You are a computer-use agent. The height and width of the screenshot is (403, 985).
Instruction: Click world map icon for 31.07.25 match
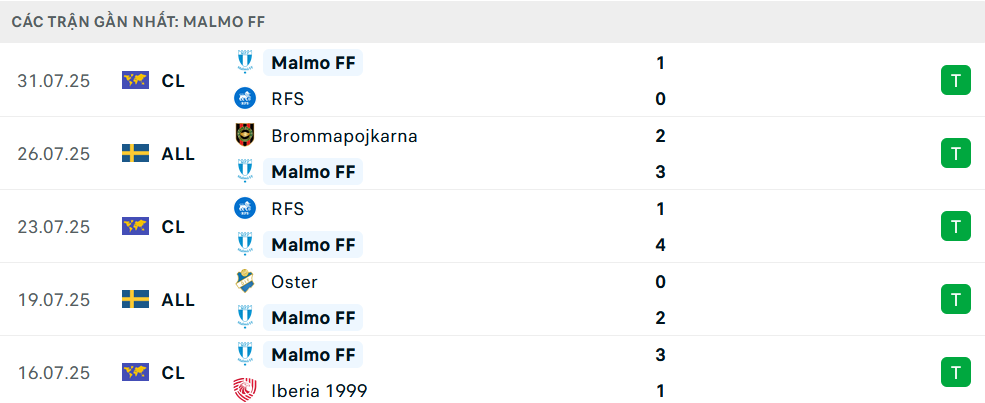[135, 80]
